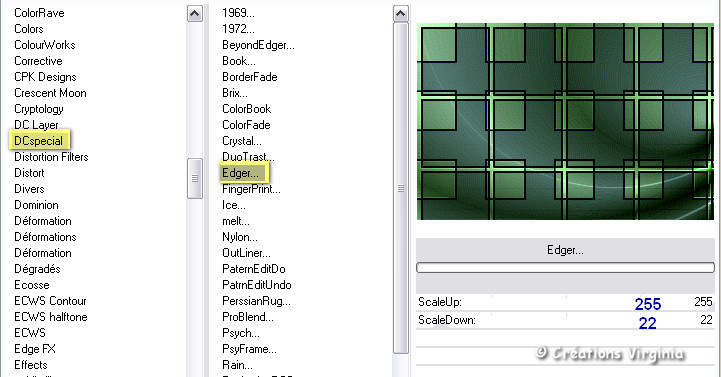Choose the Edger... filter entry
The height and width of the screenshot is (377, 721).
click(240, 173)
